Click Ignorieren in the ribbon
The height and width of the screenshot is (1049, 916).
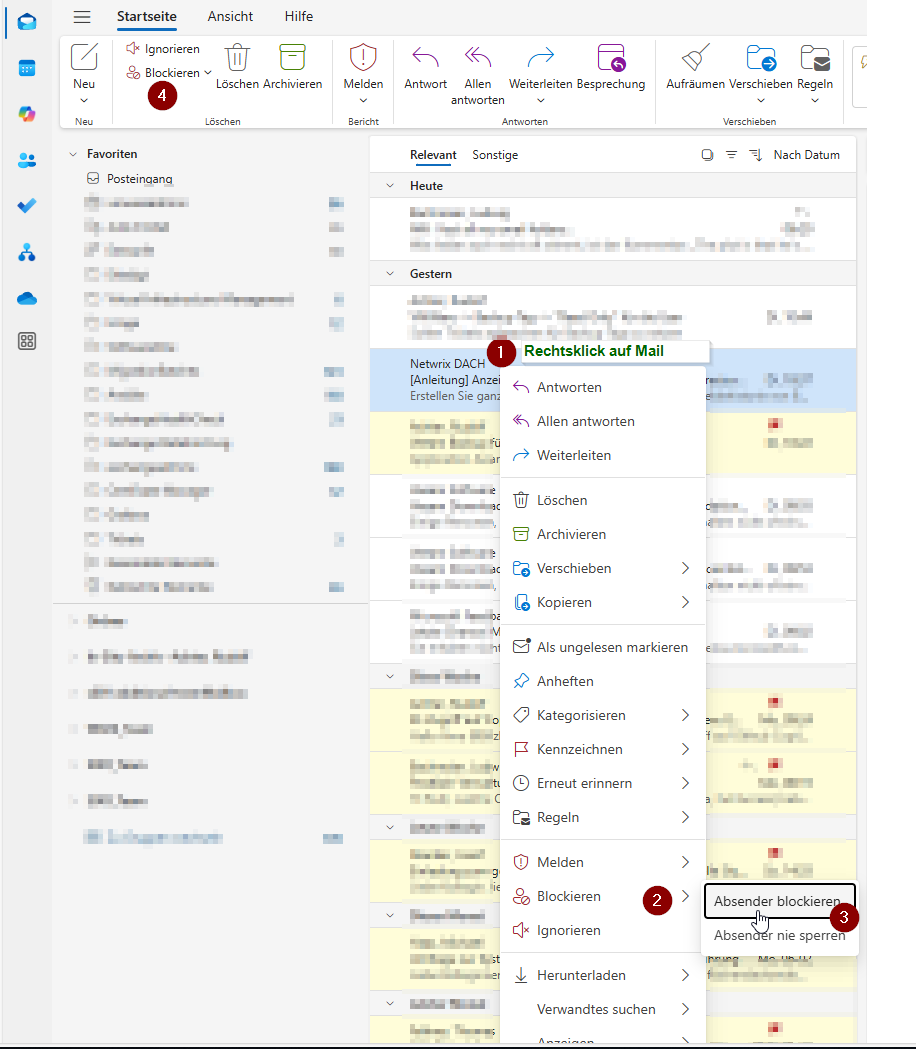(163, 49)
